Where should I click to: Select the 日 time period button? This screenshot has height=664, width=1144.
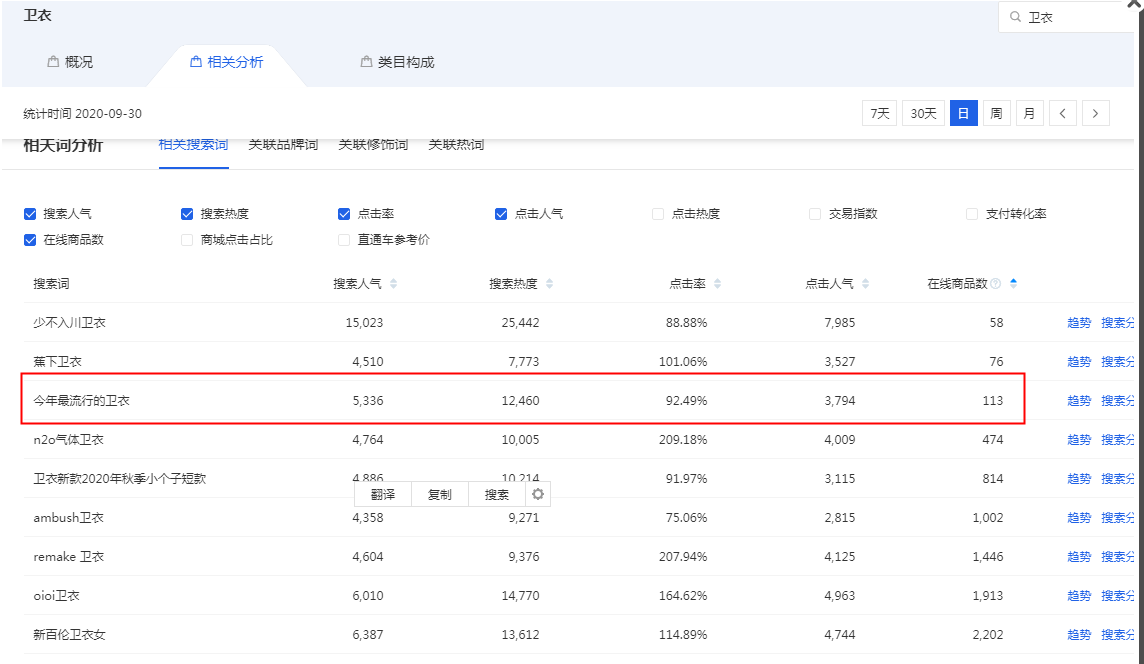[963, 113]
